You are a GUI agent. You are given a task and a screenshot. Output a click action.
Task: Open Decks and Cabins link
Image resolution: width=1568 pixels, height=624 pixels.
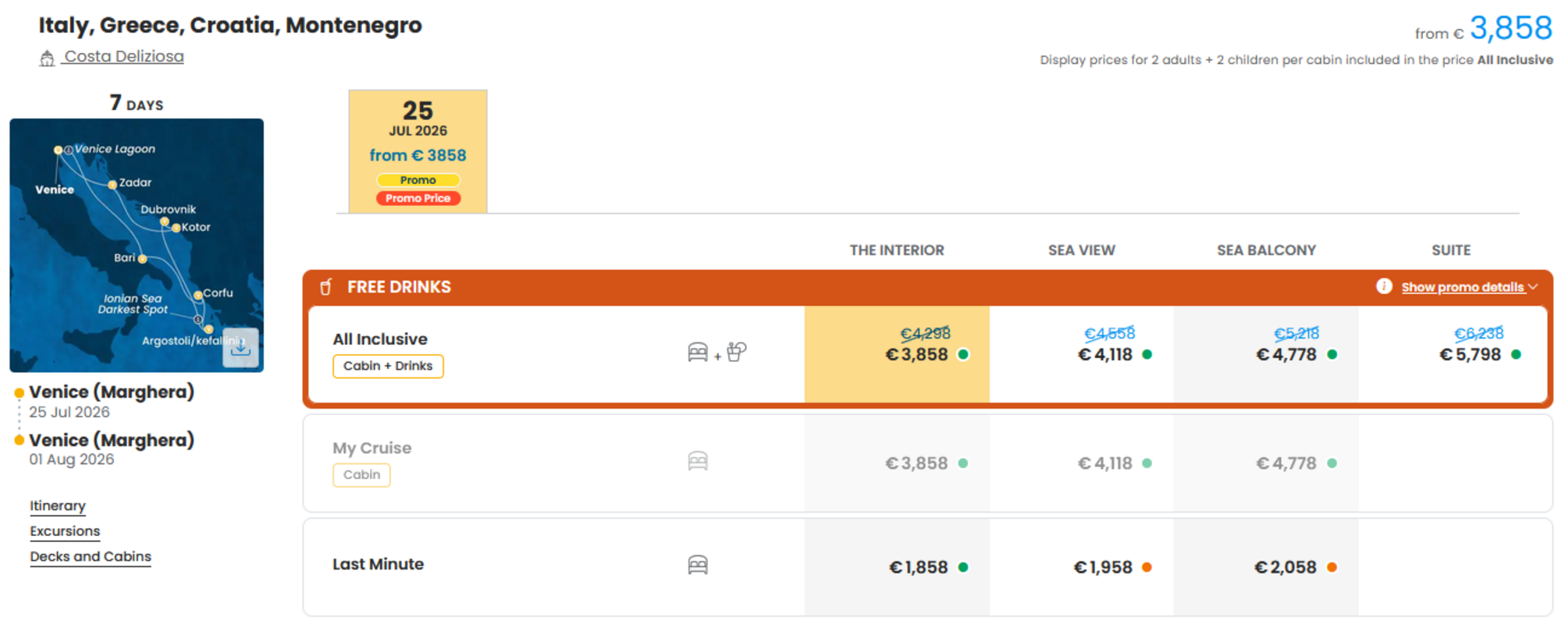click(91, 557)
